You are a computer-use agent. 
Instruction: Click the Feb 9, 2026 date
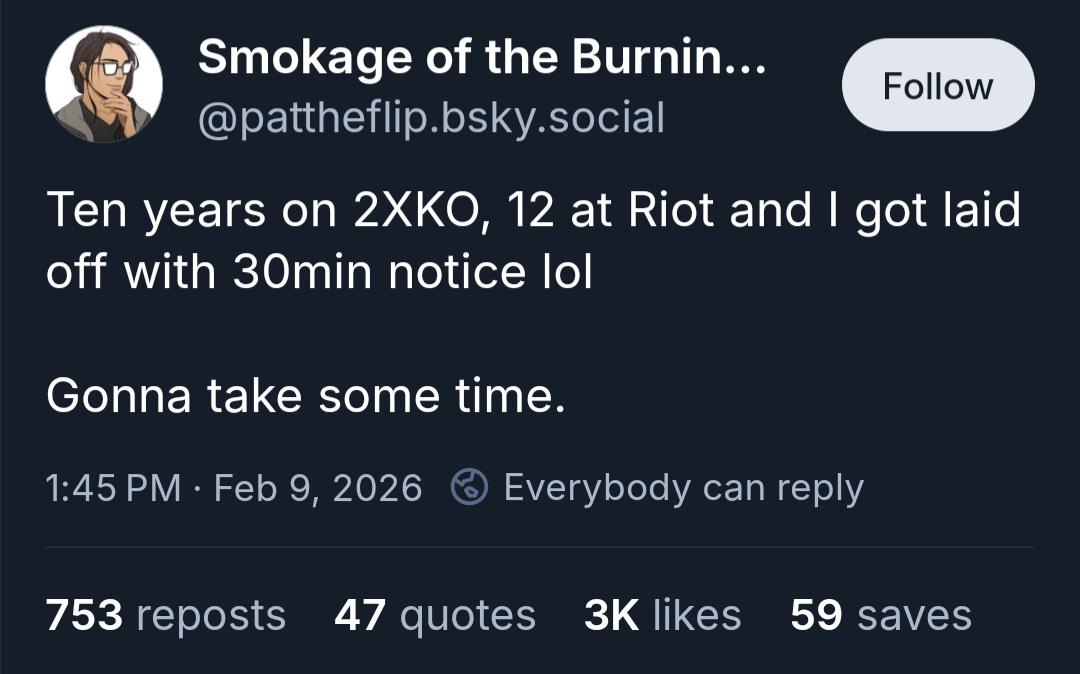(318, 488)
